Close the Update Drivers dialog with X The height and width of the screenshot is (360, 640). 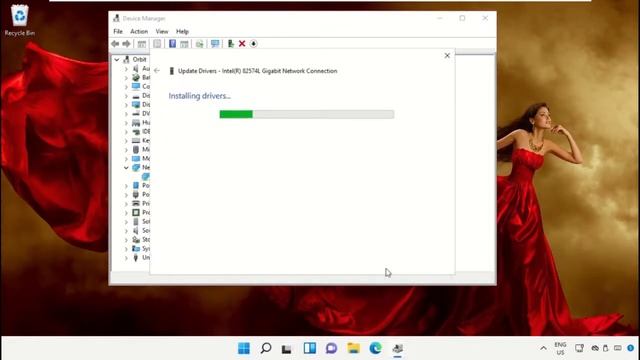tap(447, 56)
